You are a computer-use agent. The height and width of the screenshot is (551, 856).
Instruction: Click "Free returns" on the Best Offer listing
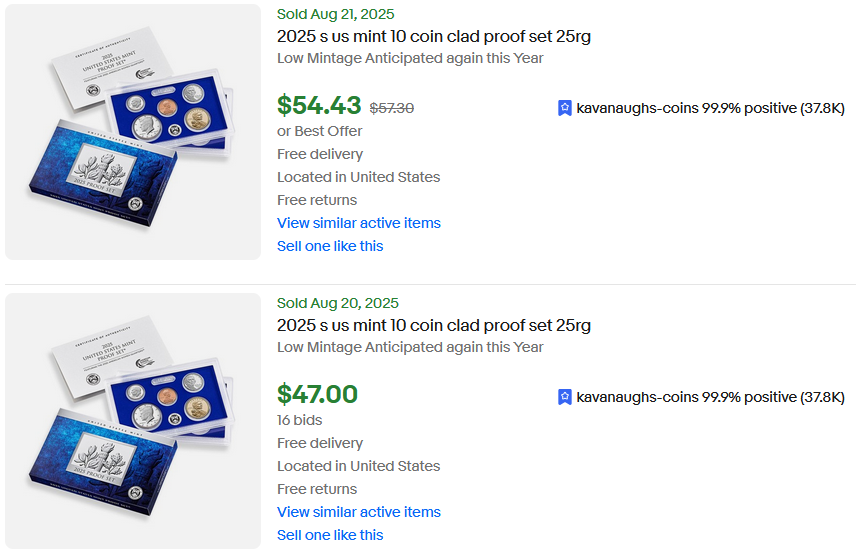coord(317,200)
